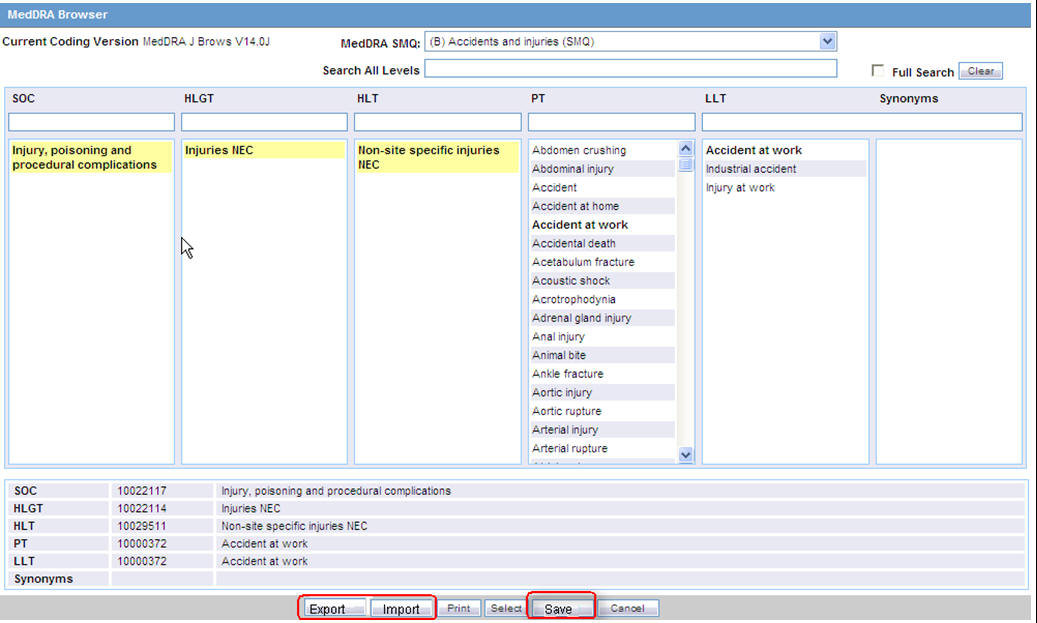Select HLT Non-site specific injuries NEC
Screen dimensions: 1037x623
pyautogui.click(x=436, y=157)
